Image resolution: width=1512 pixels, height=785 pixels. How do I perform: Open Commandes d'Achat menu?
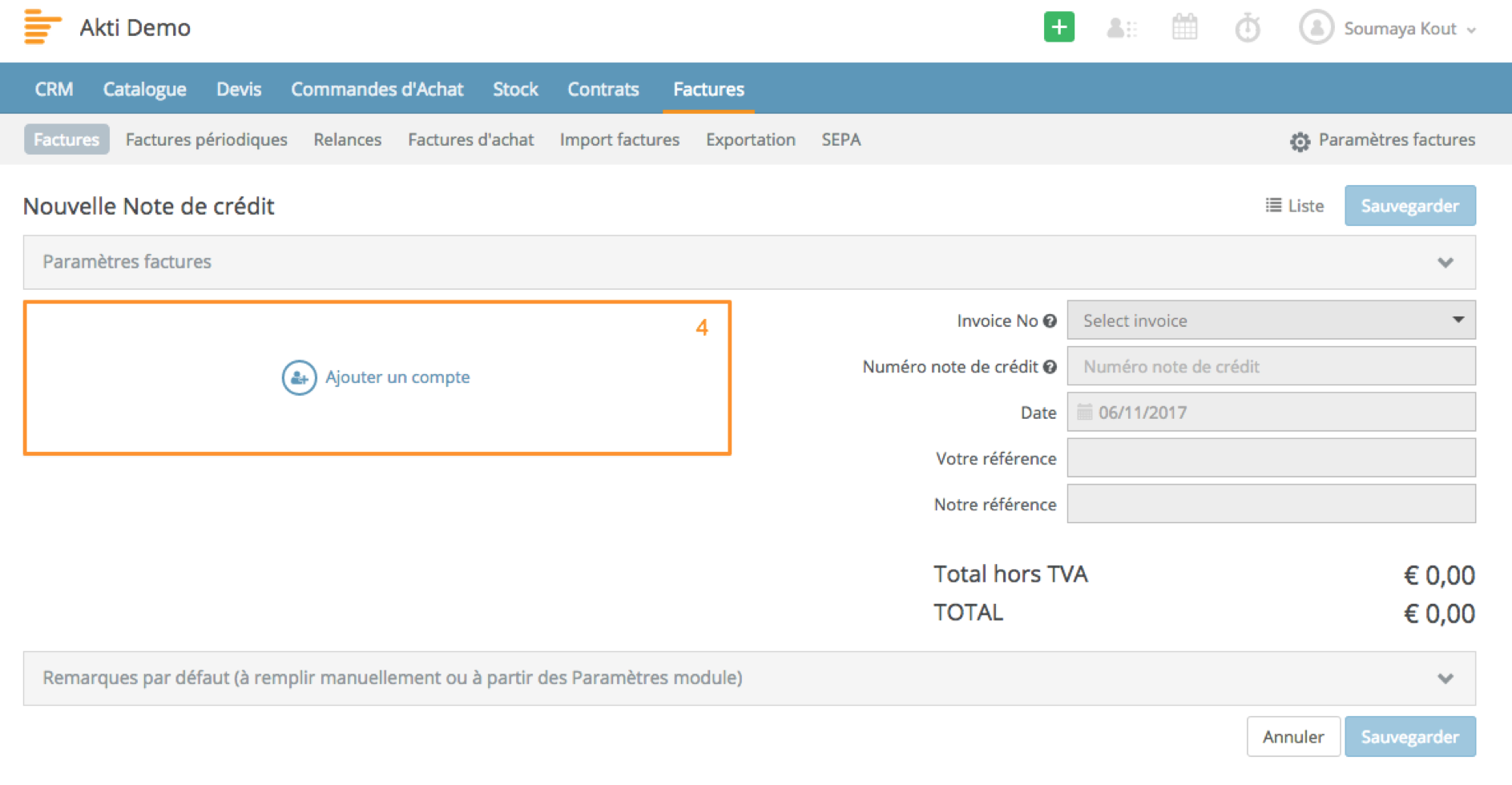(377, 89)
